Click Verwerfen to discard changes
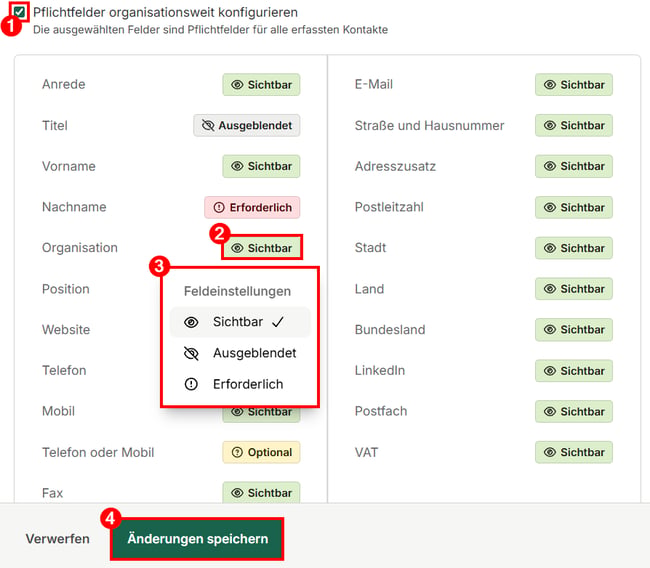This screenshot has width=650, height=568. (58, 539)
